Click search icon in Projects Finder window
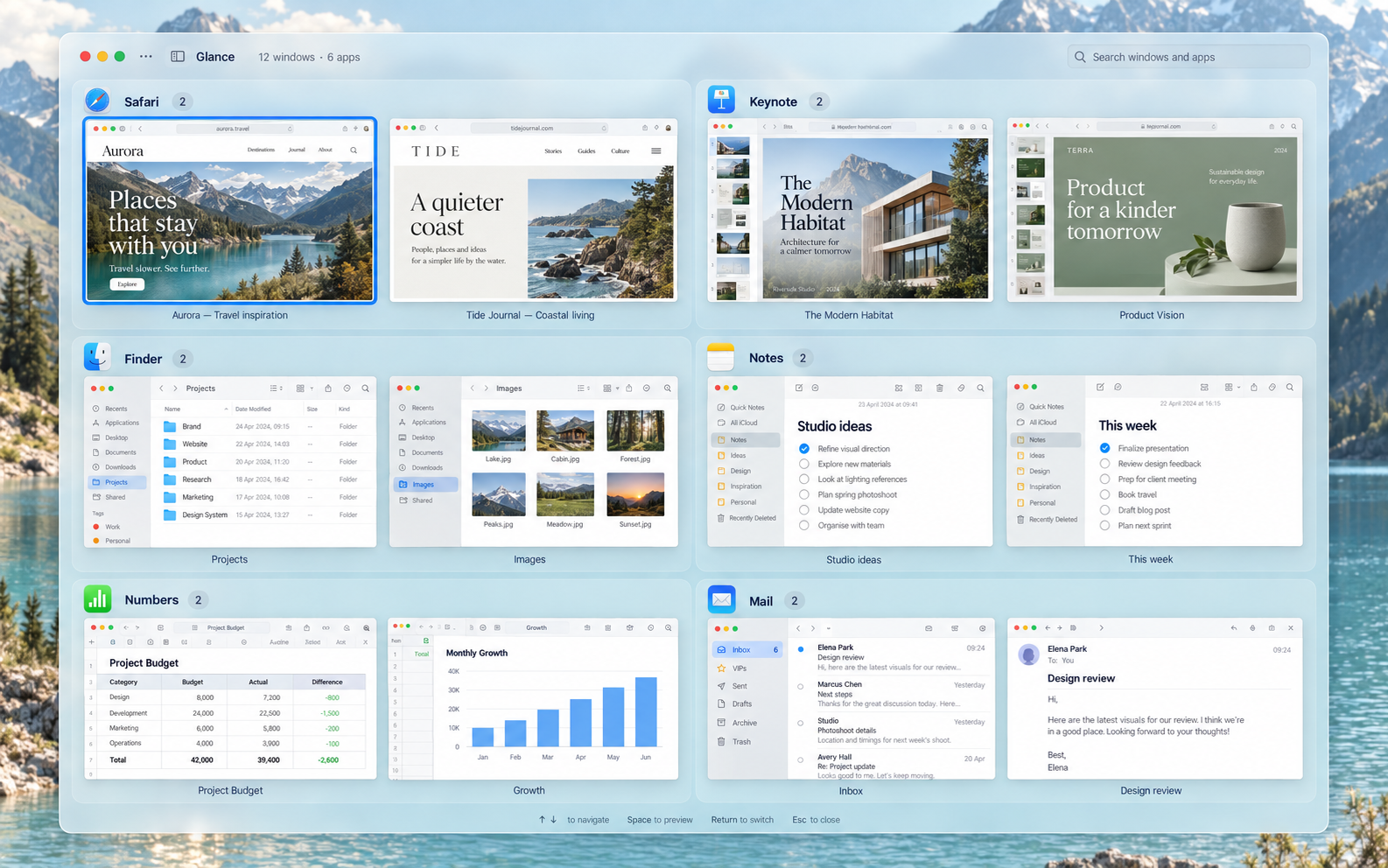The height and width of the screenshot is (868, 1388). point(366,388)
